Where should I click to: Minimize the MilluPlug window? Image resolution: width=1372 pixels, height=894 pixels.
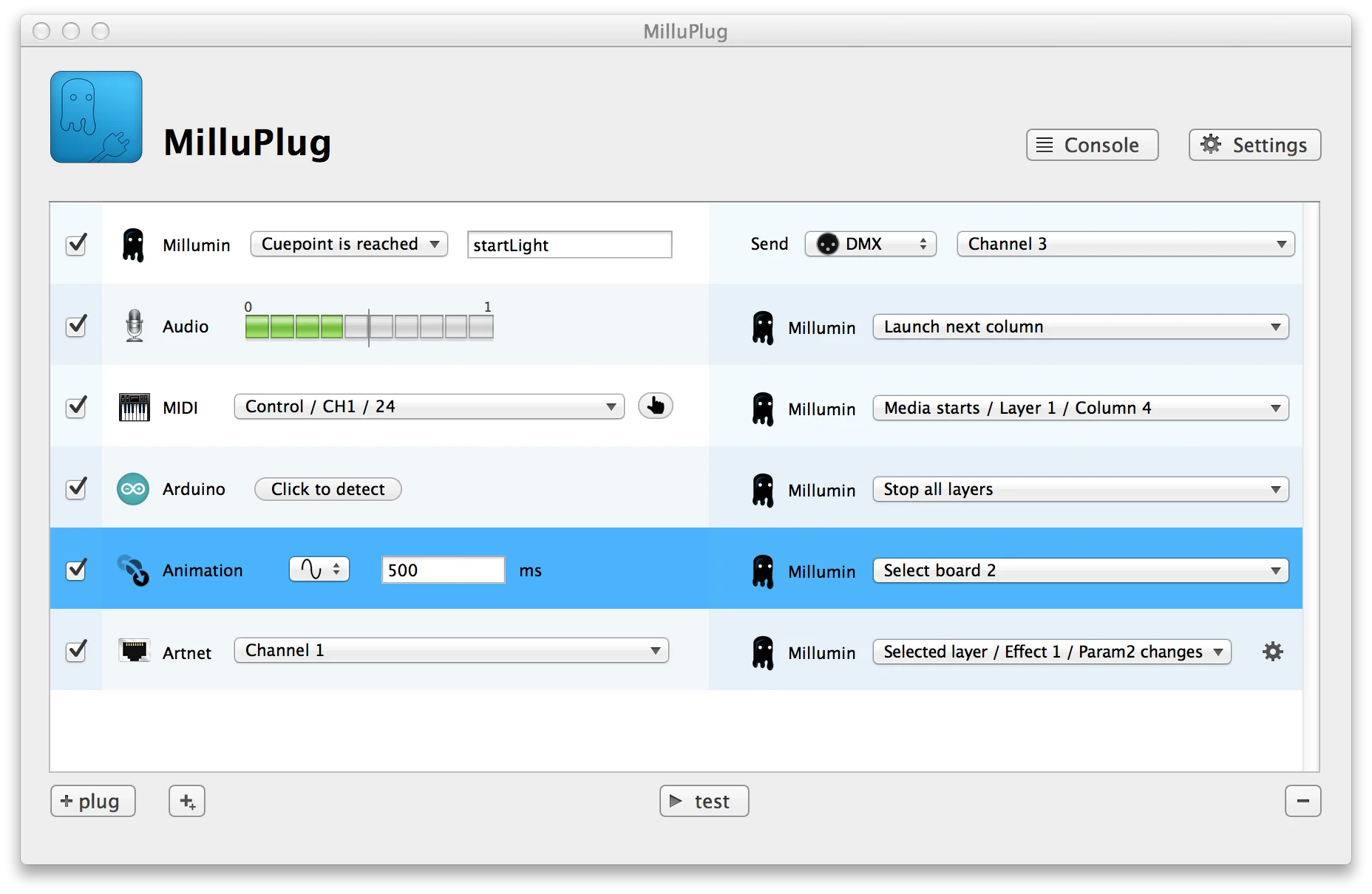point(71,31)
